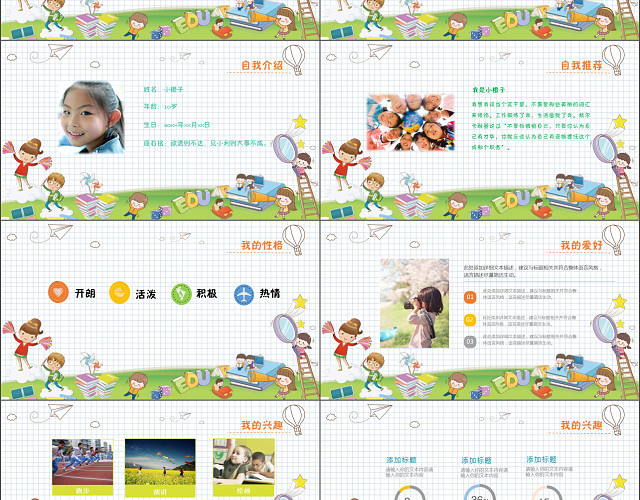Screen dimensions: 640x500
Task: Click the 演讲 caption under the field photo
Action: [160, 492]
